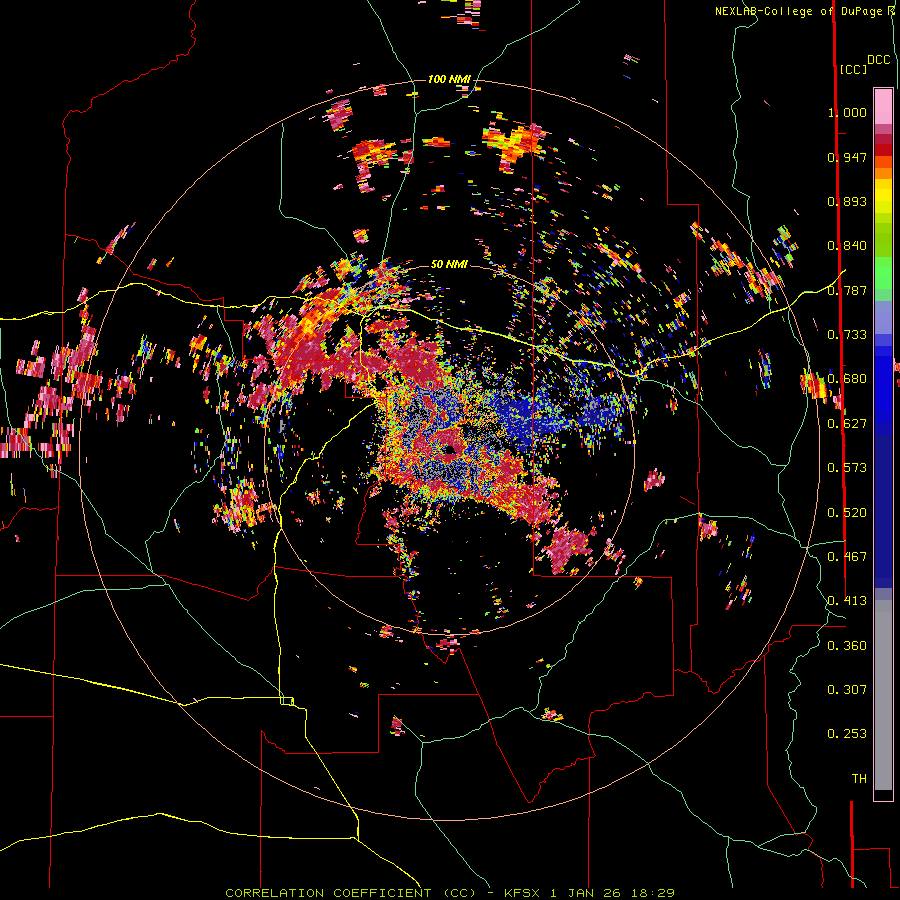
Task: Click the 0.467 scale value
Action: point(847,556)
